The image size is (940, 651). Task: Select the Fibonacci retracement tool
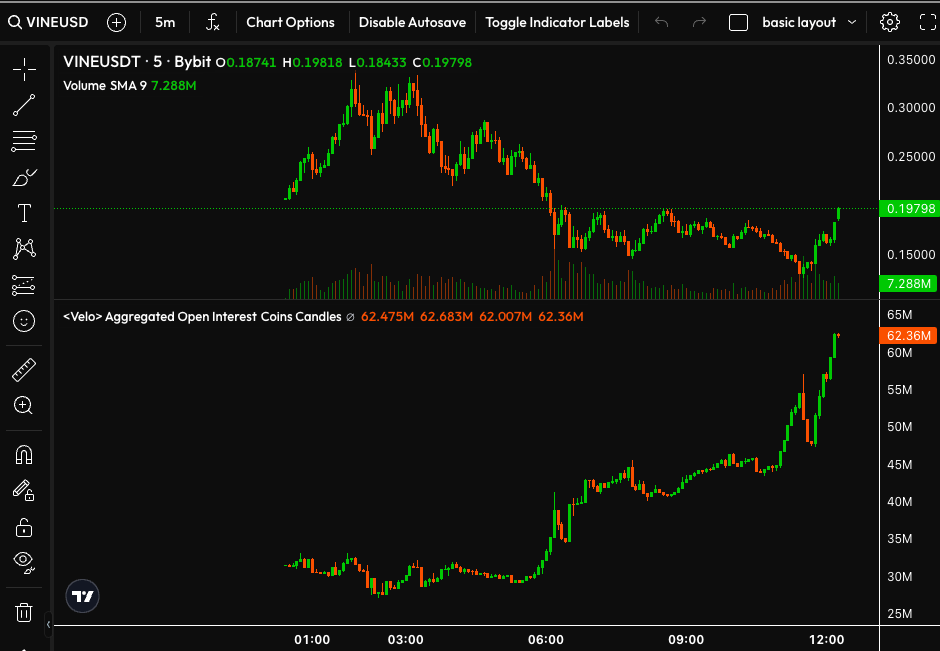click(x=24, y=141)
